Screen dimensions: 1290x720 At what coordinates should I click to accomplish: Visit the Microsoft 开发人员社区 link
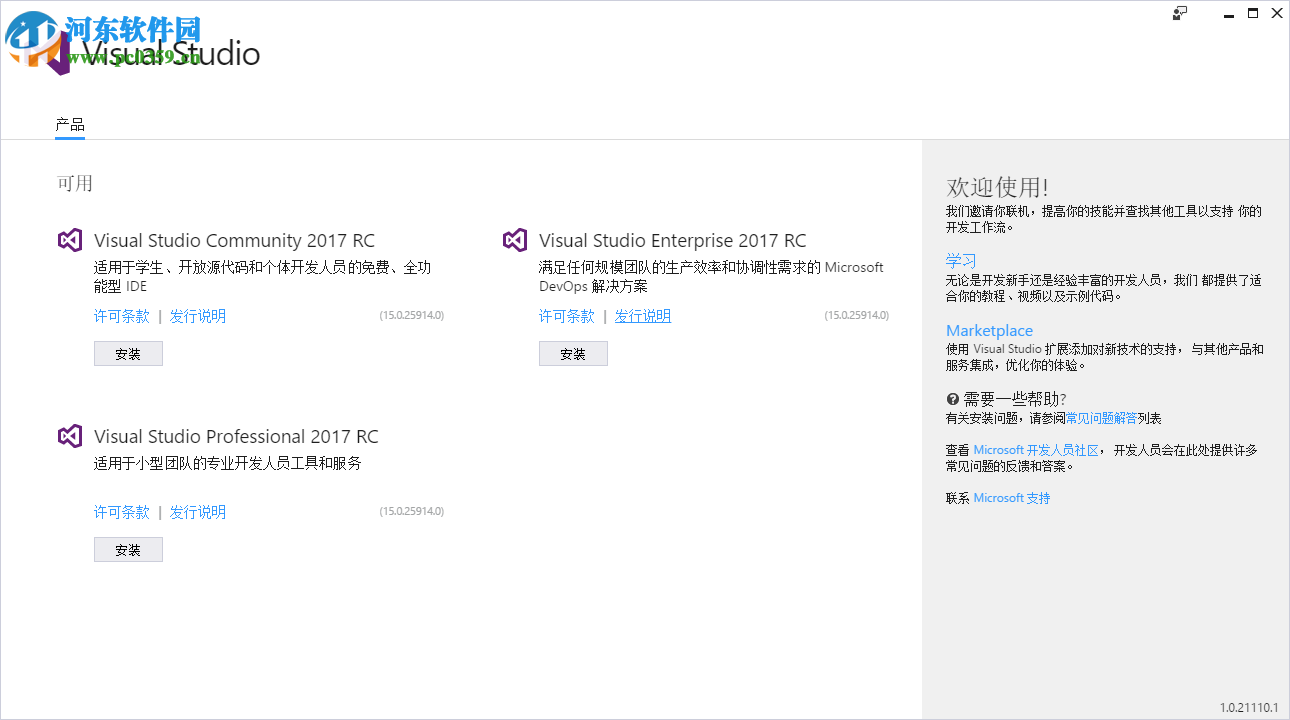[1038, 449]
